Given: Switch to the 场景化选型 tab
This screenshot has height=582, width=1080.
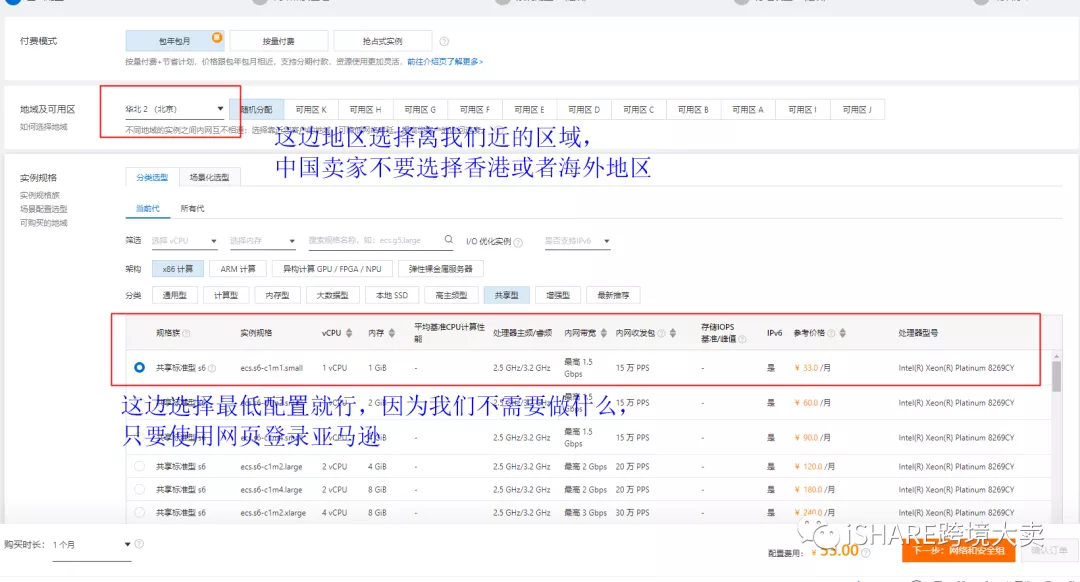Looking at the screenshot, I should click(x=211, y=177).
